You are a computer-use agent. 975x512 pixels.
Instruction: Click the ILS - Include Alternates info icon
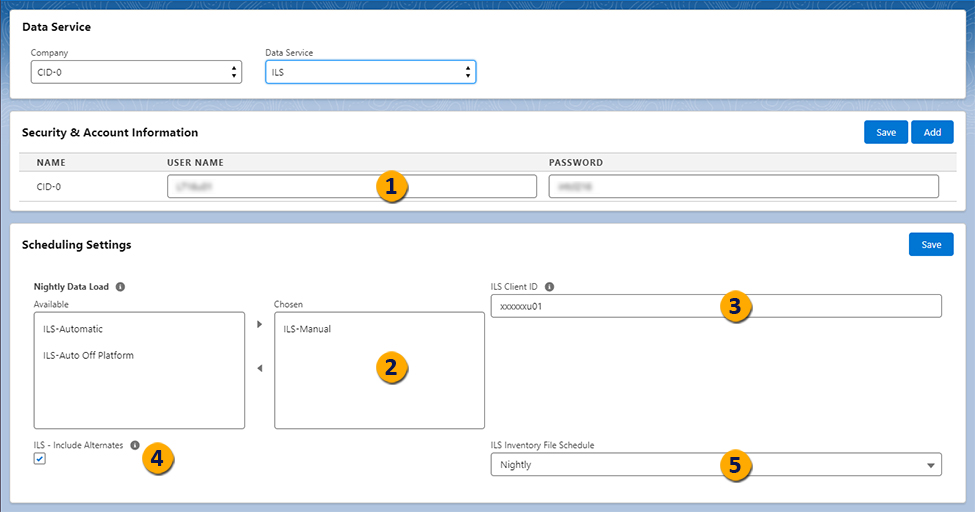pos(135,445)
